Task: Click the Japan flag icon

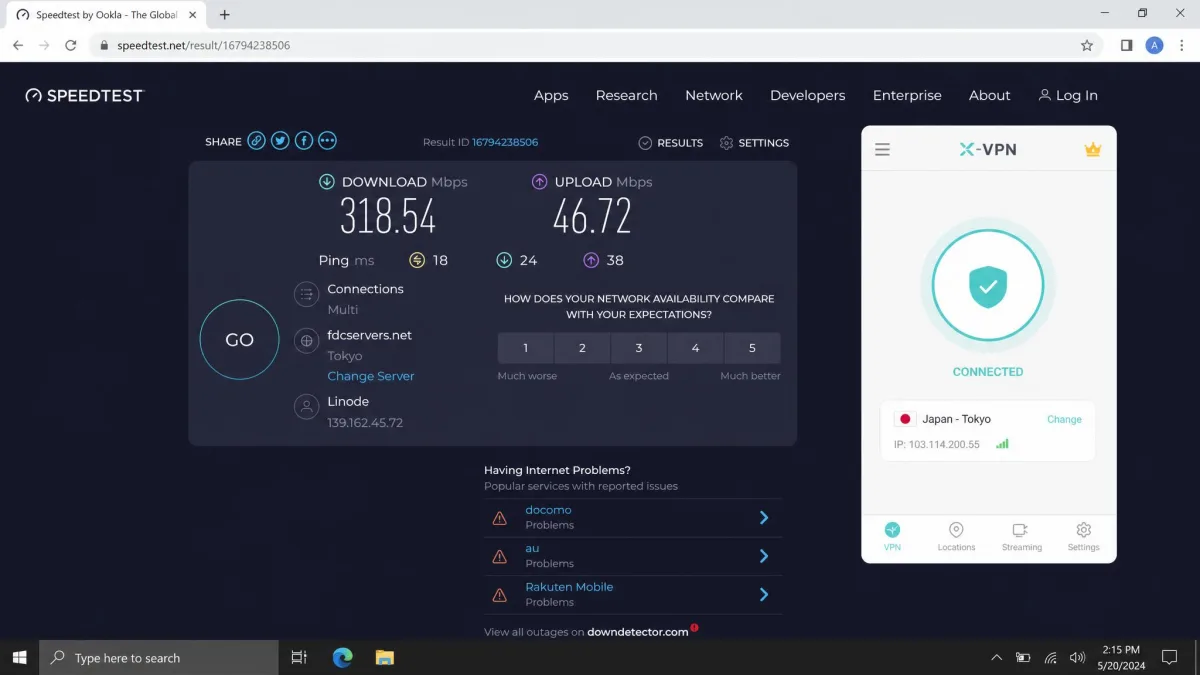Action: (x=905, y=419)
